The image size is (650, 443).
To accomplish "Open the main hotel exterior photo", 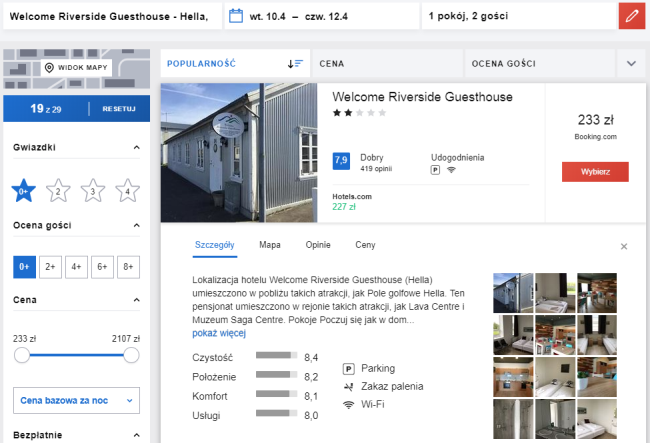I will pyautogui.click(x=239, y=153).
